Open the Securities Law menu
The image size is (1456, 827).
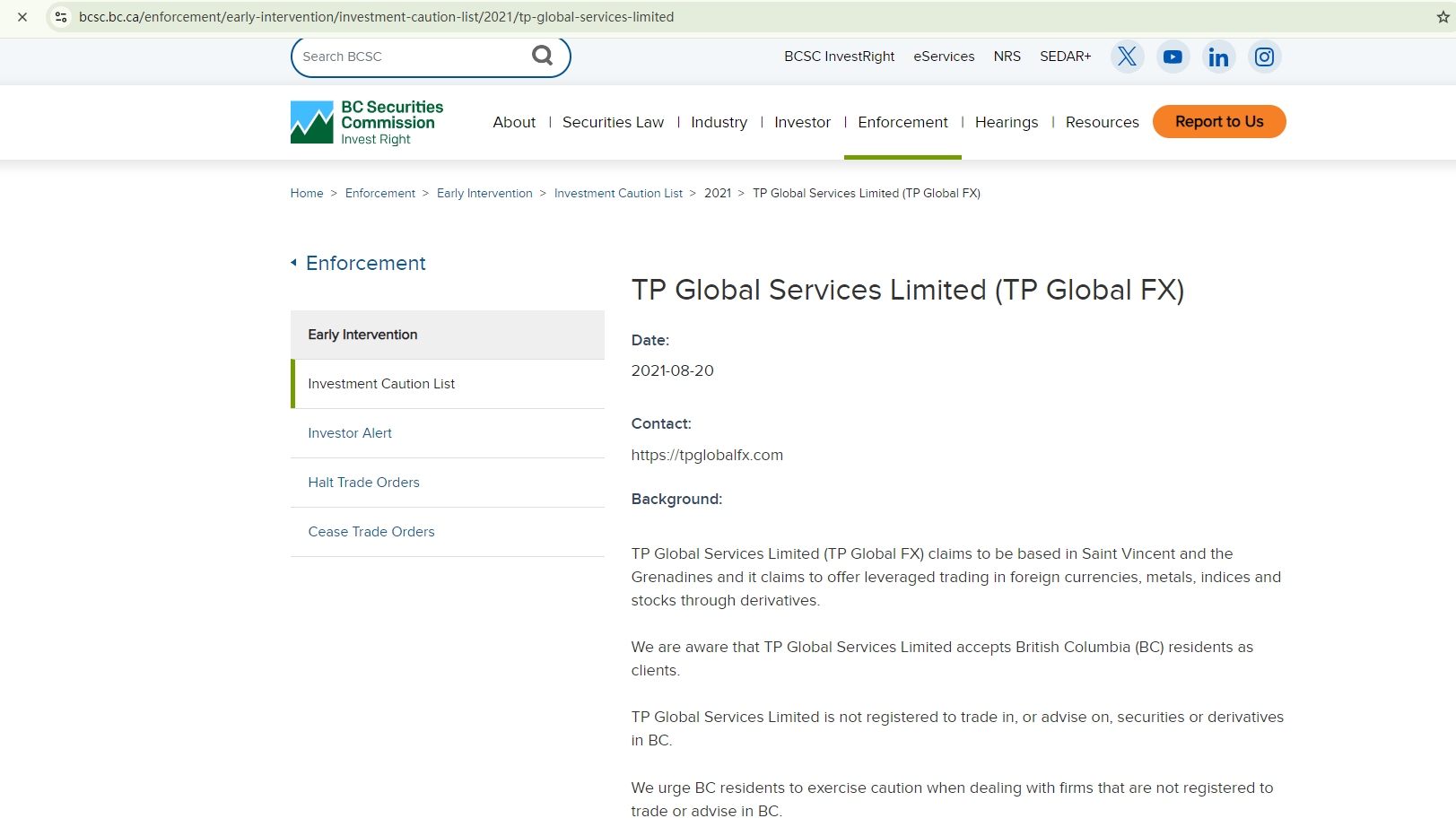[613, 122]
